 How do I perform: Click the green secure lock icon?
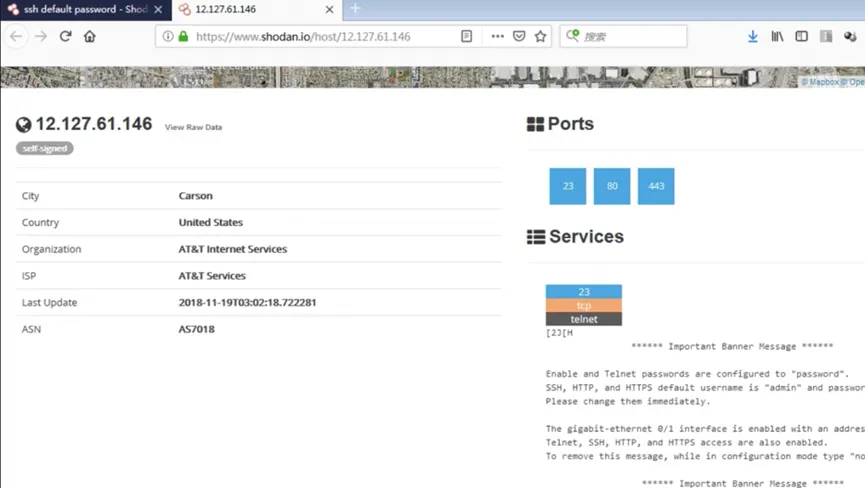[x=183, y=36]
